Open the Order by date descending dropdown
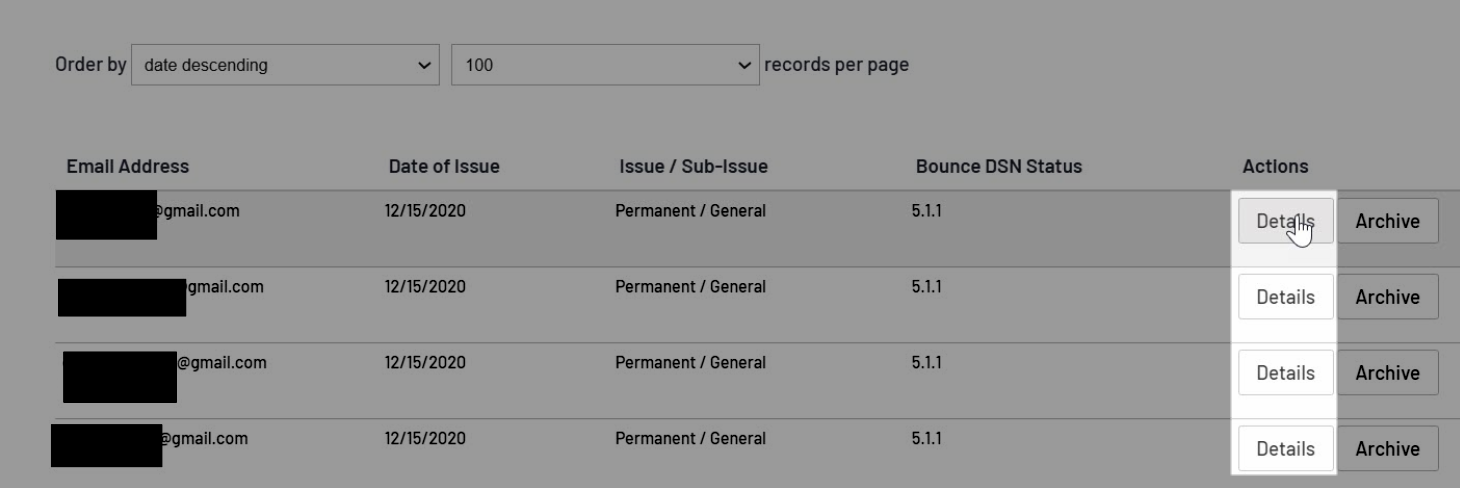 point(284,66)
